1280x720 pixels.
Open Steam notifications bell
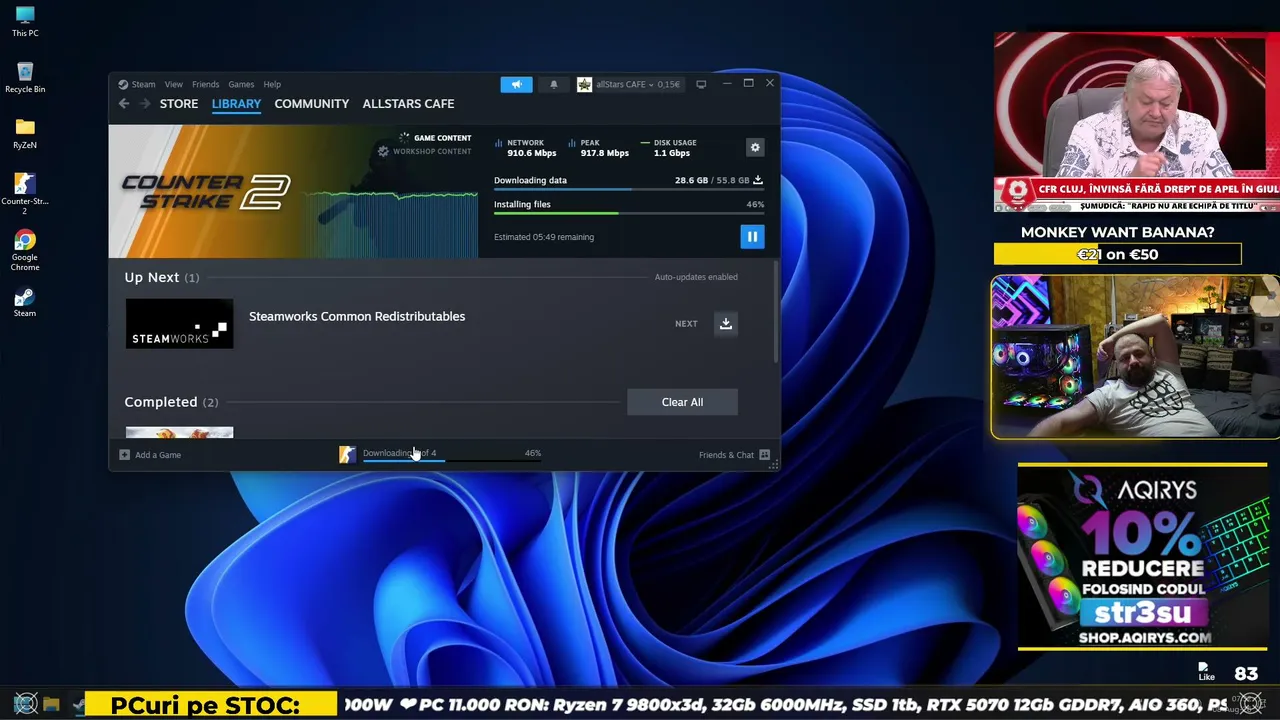pos(554,85)
